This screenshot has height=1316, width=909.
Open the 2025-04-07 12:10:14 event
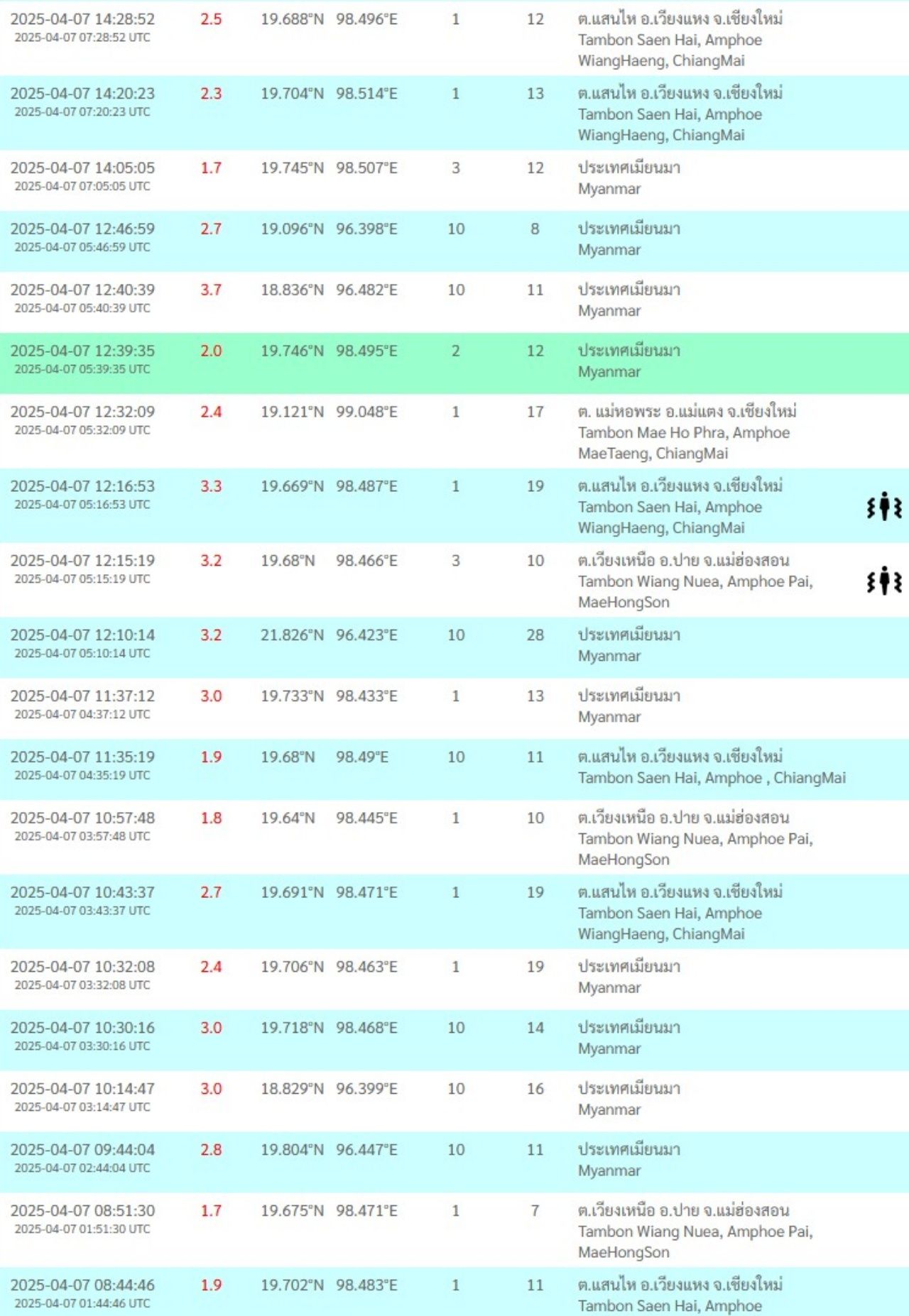[454, 647]
